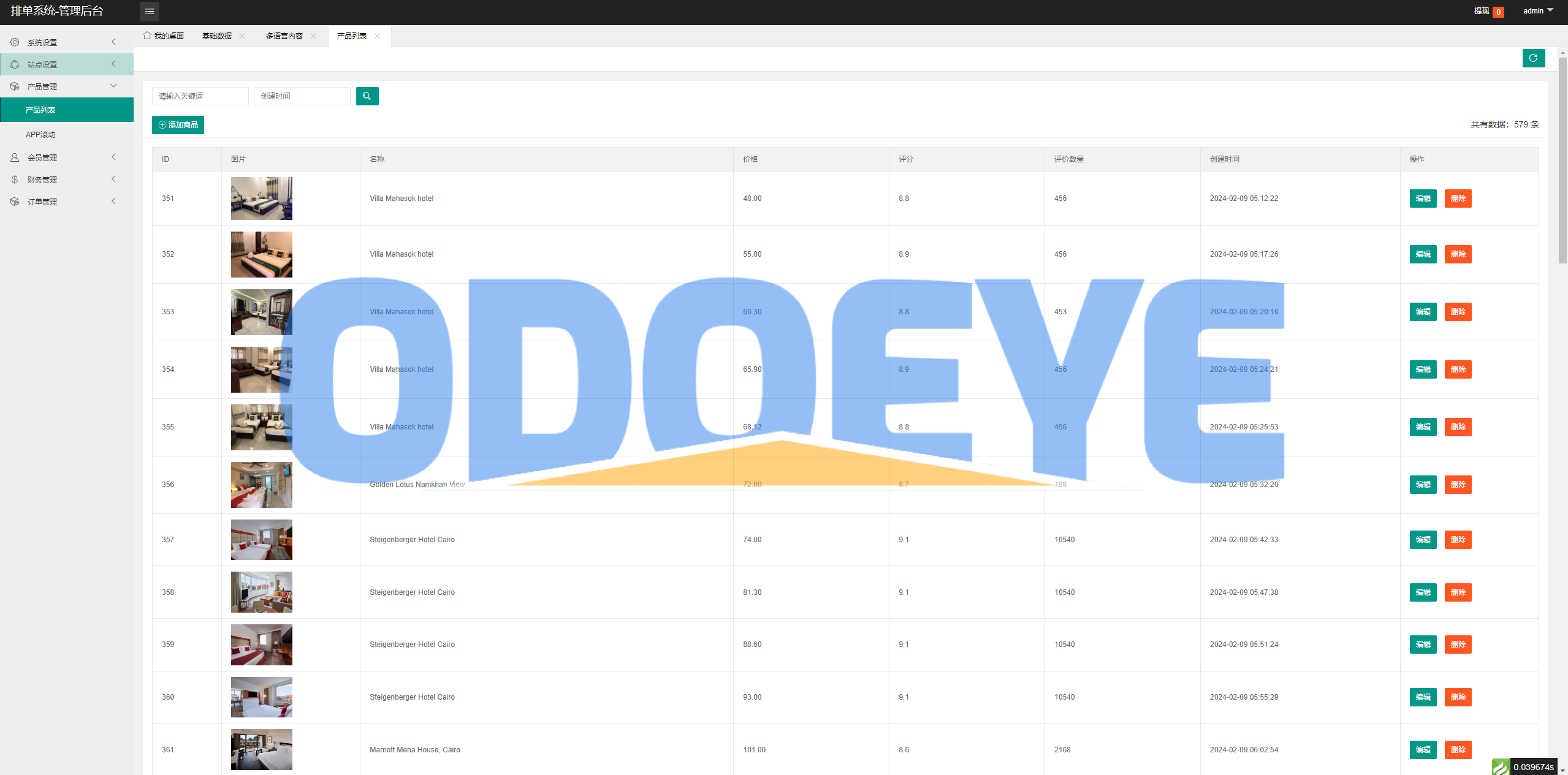
Task: Expand the 订单管理 menu chevron
Action: [113, 202]
